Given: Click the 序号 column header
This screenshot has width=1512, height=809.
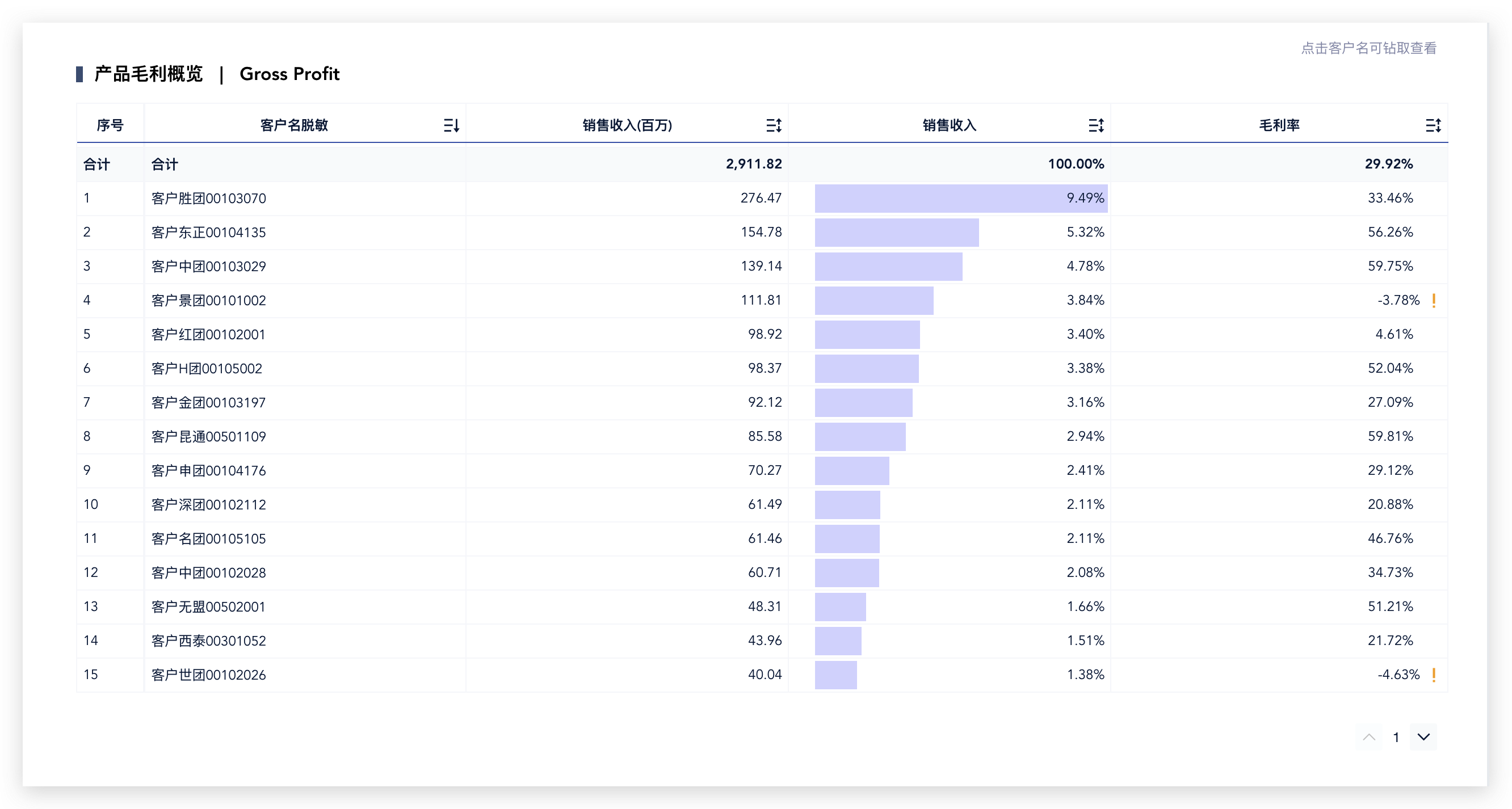Looking at the screenshot, I should [x=110, y=125].
